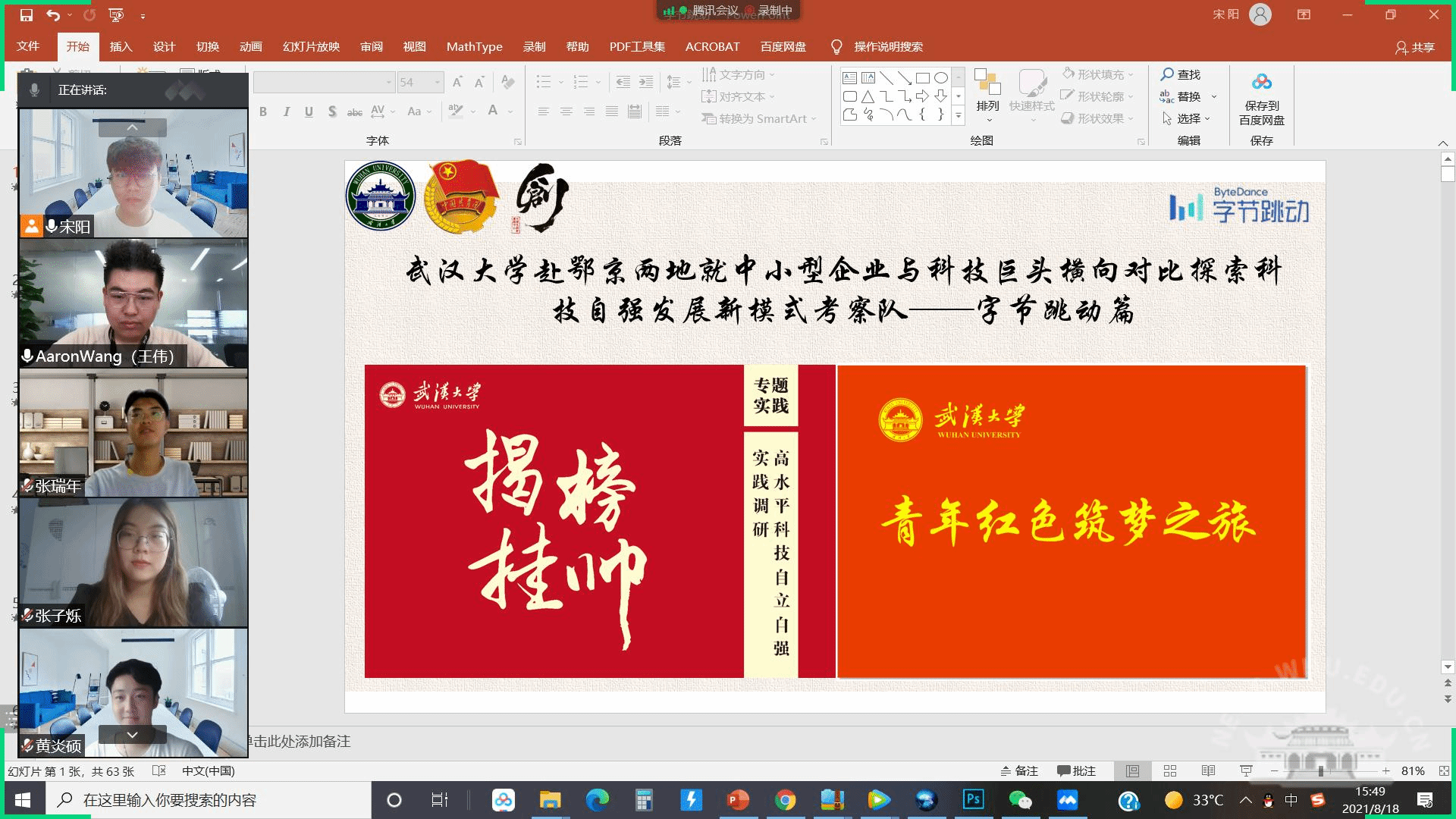Image resolution: width=1456 pixels, height=819 pixels.
Task: Toggle microphone icon in speaking panel
Action: 34,90
